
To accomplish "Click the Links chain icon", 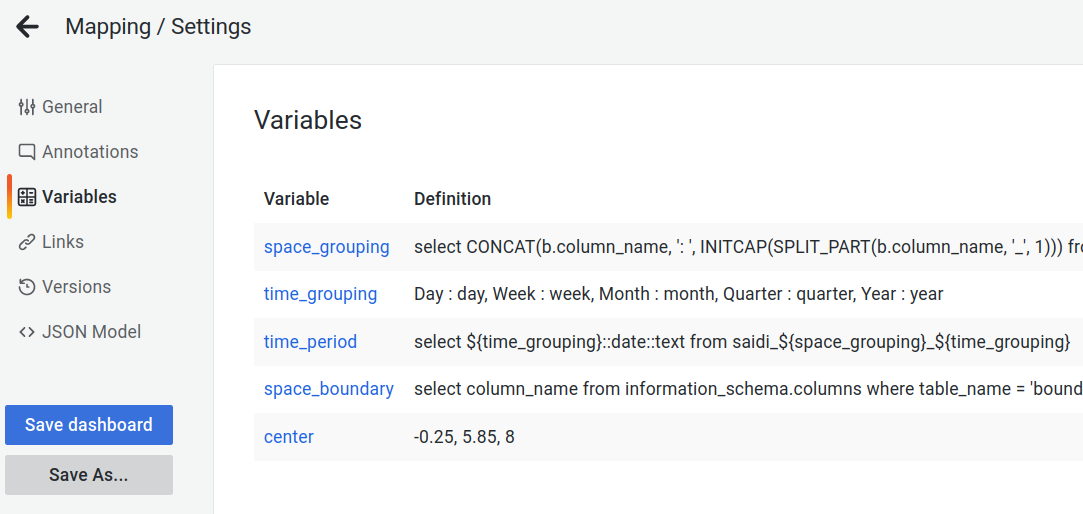I will [27, 242].
